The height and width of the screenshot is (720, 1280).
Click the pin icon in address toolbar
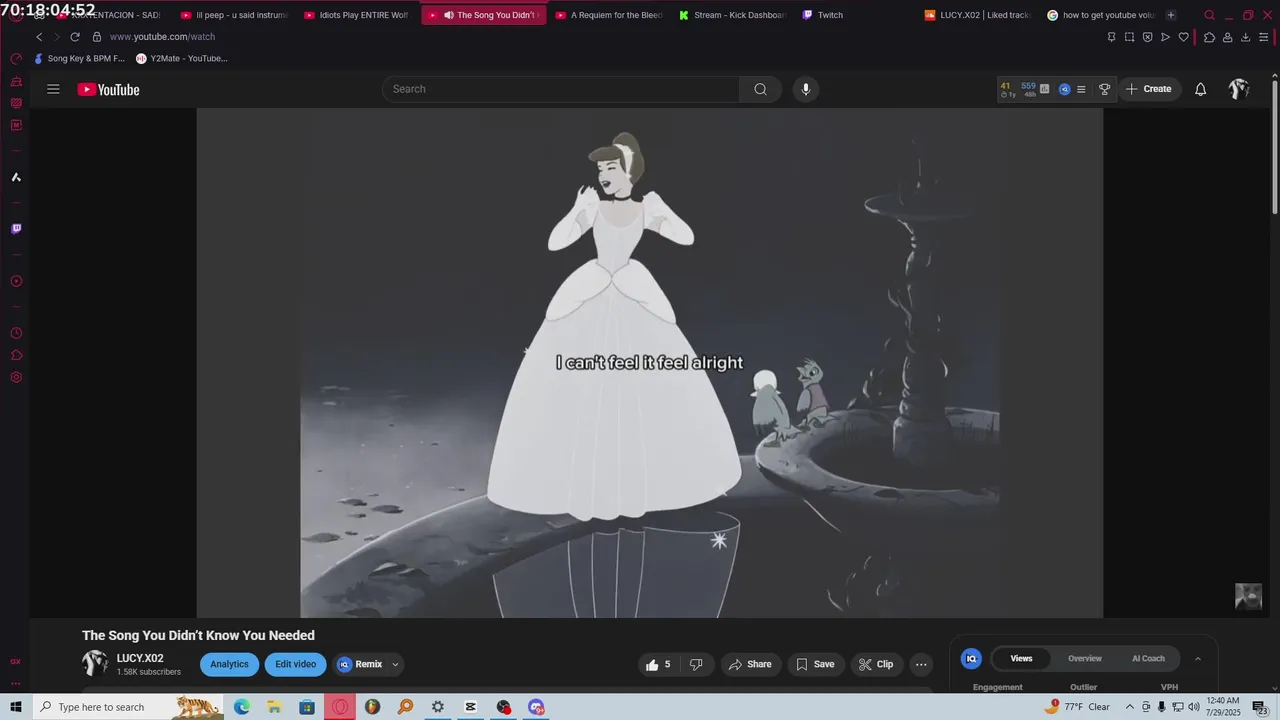1111,37
